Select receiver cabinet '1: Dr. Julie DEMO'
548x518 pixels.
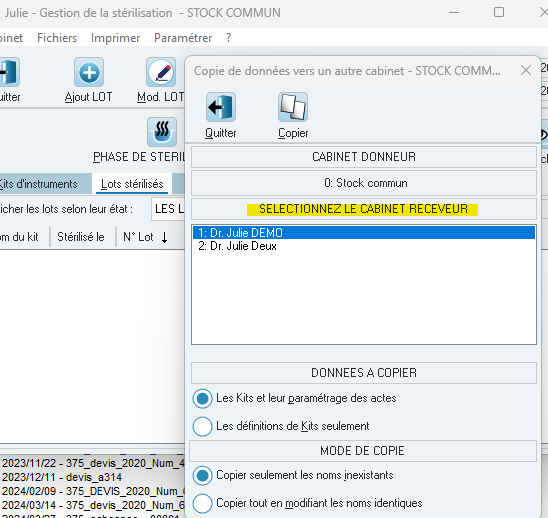(x=364, y=233)
